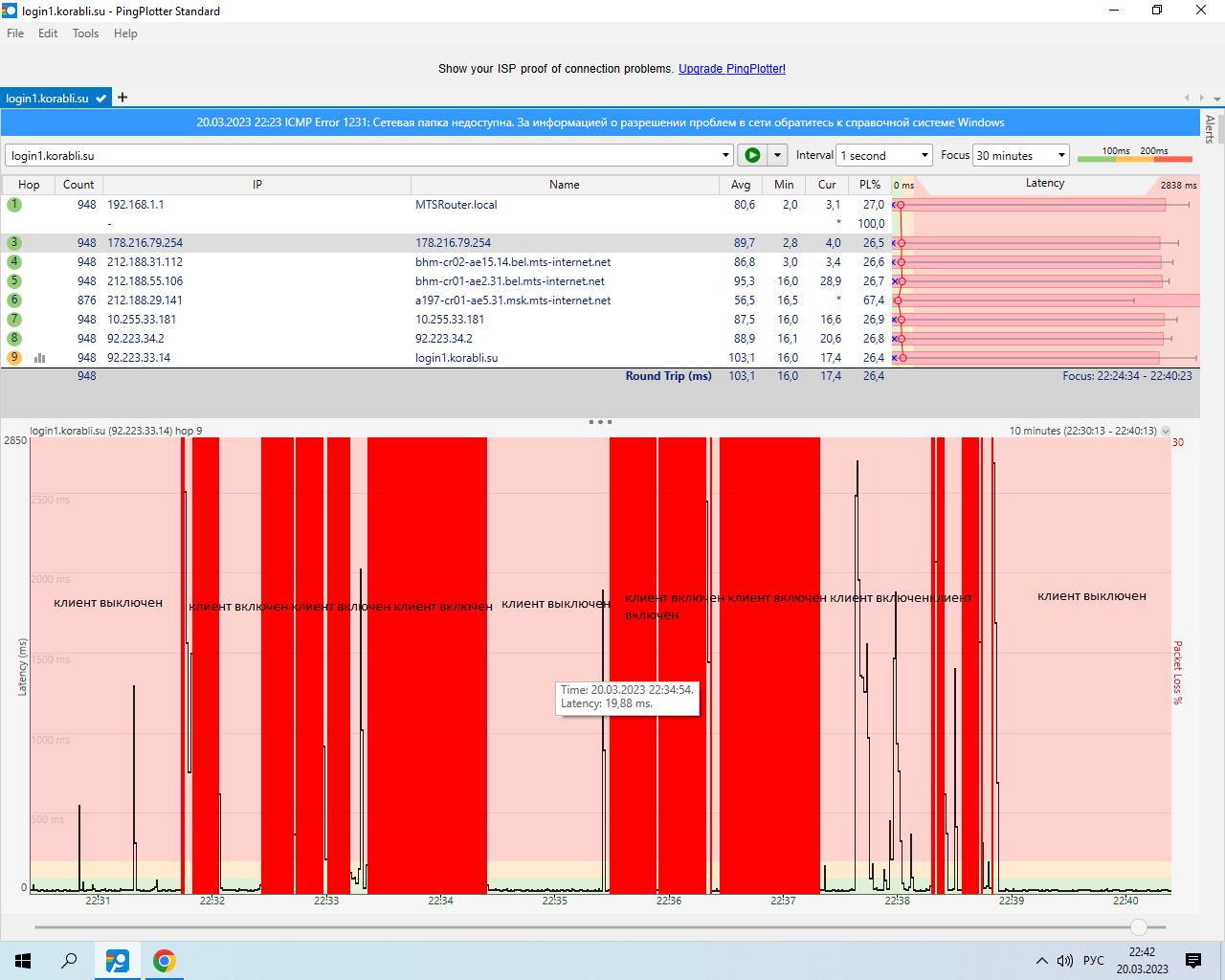This screenshot has width=1225, height=980.
Task: Open the Windows notification center icon
Action: point(1193,961)
